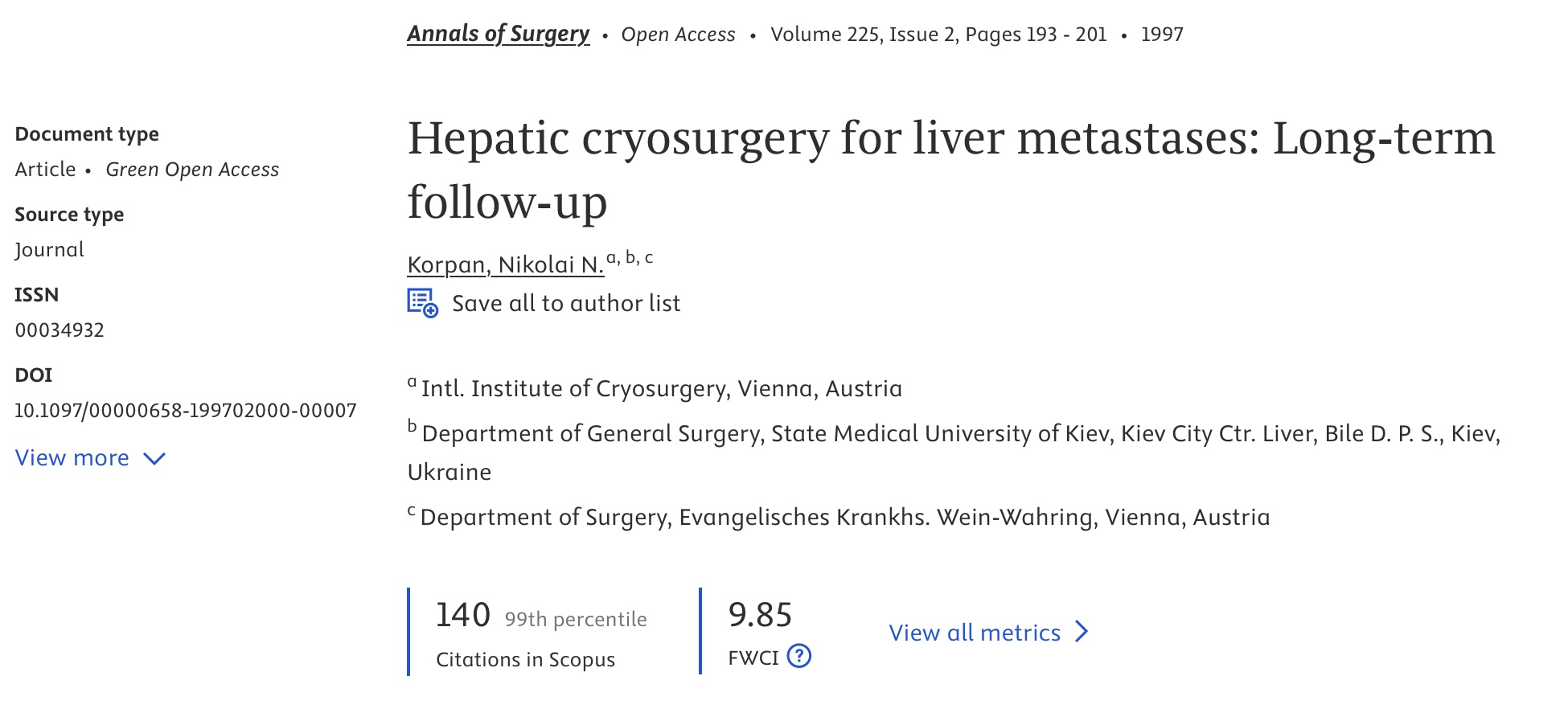Expand details with the View more chevron

point(154,458)
